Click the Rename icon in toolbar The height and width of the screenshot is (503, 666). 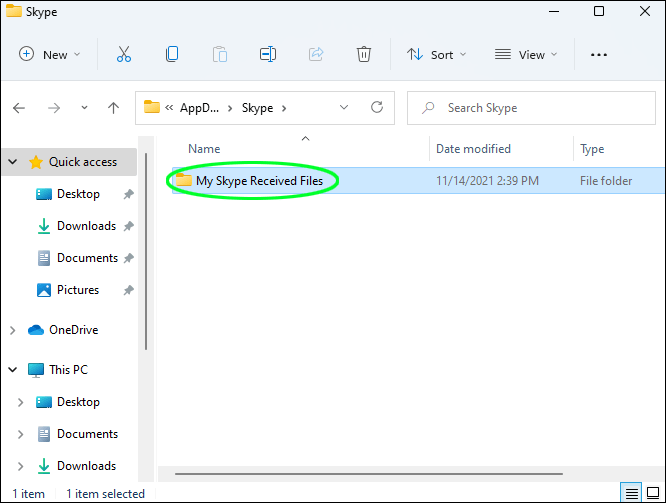(268, 54)
